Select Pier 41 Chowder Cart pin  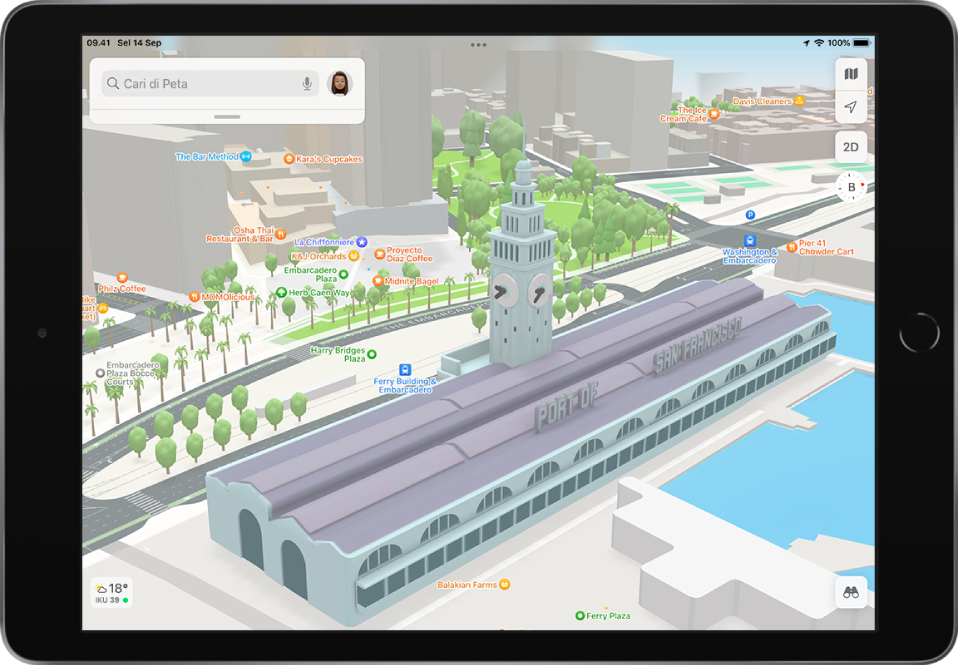tap(790, 243)
